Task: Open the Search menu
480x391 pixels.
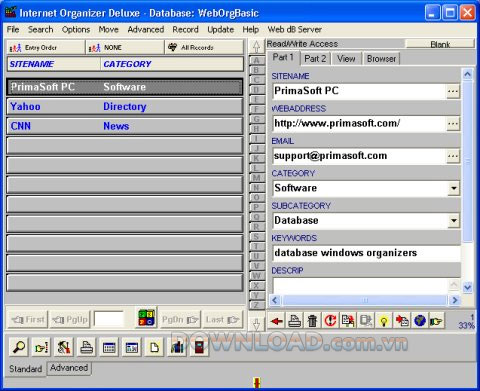Action: click(40, 30)
